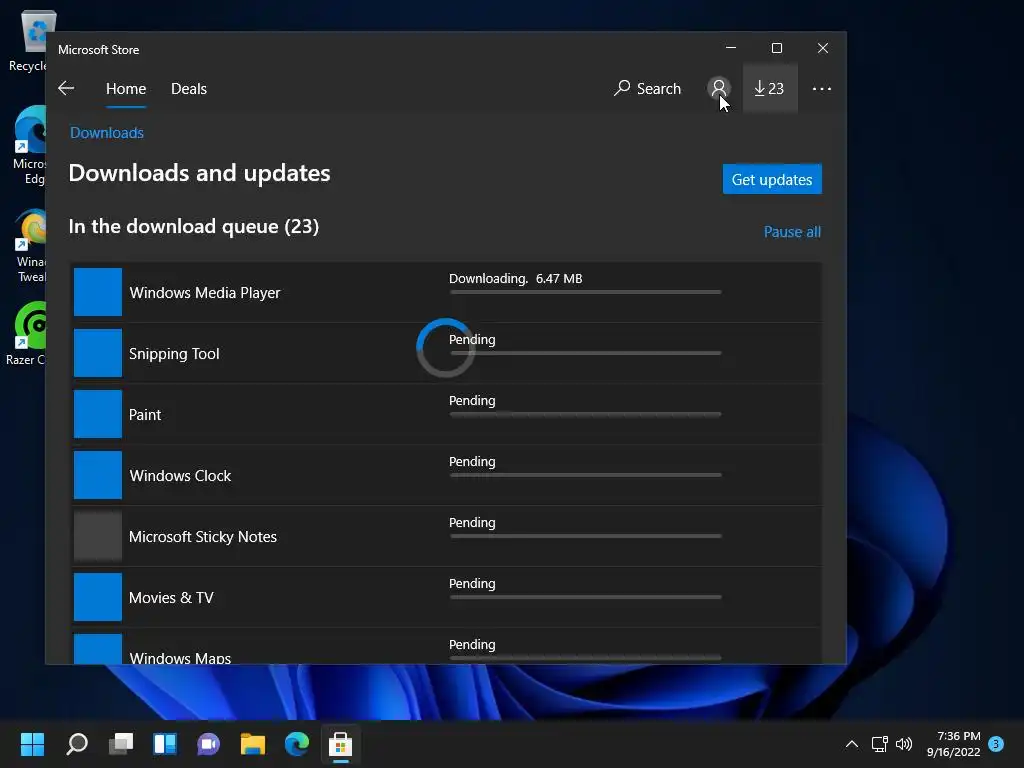Viewport: 1024px width, 768px height.
Task: Select the Microsoft Sticky Notes row name
Action: click(x=202, y=537)
